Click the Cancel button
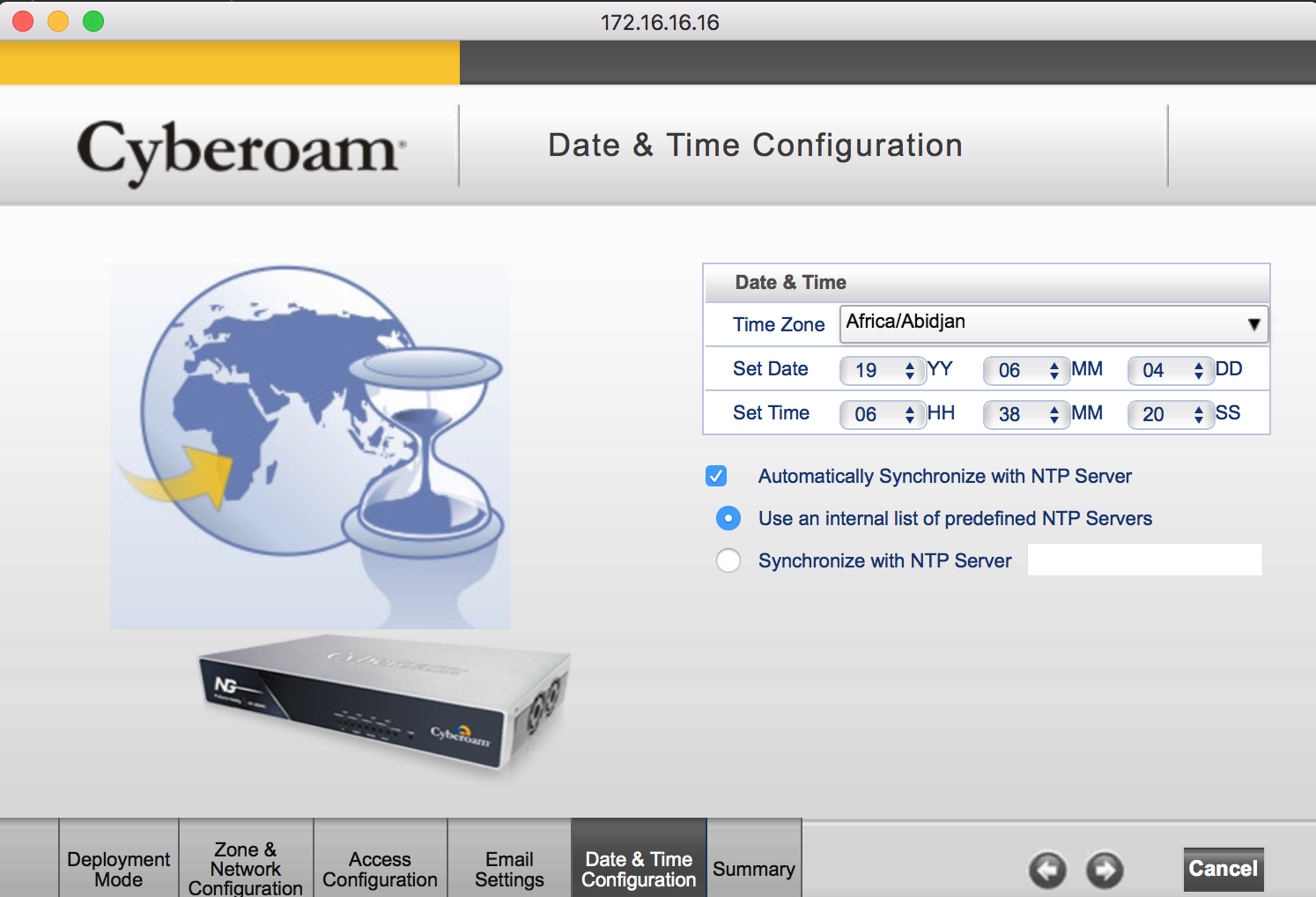This screenshot has height=897, width=1316. (x=1224, y=869)
